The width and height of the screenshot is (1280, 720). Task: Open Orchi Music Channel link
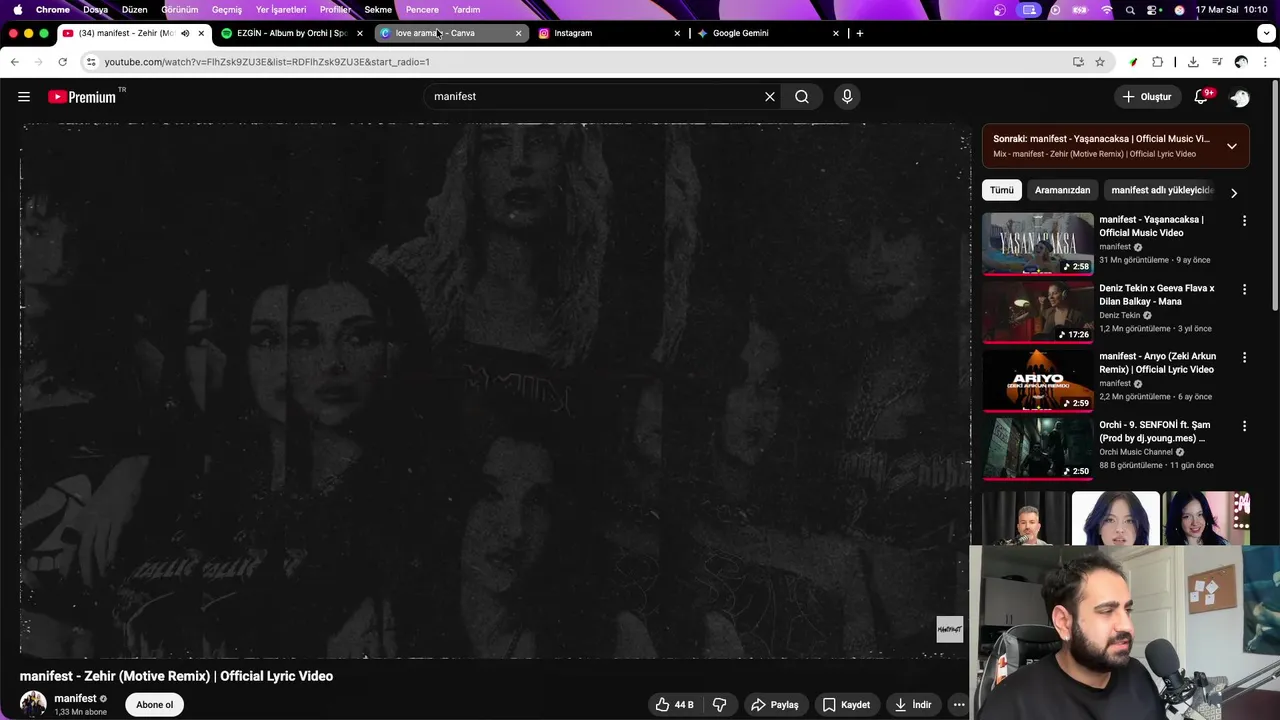[x=1136, y=452]
